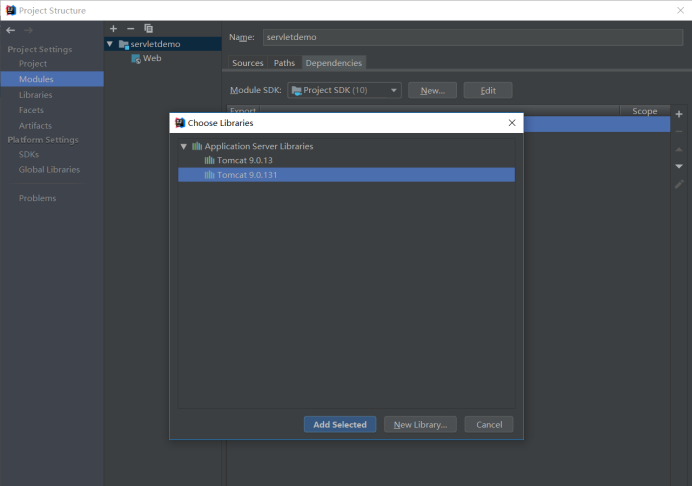Click the Export column header

pyautogui.click(x=243, y=111)
